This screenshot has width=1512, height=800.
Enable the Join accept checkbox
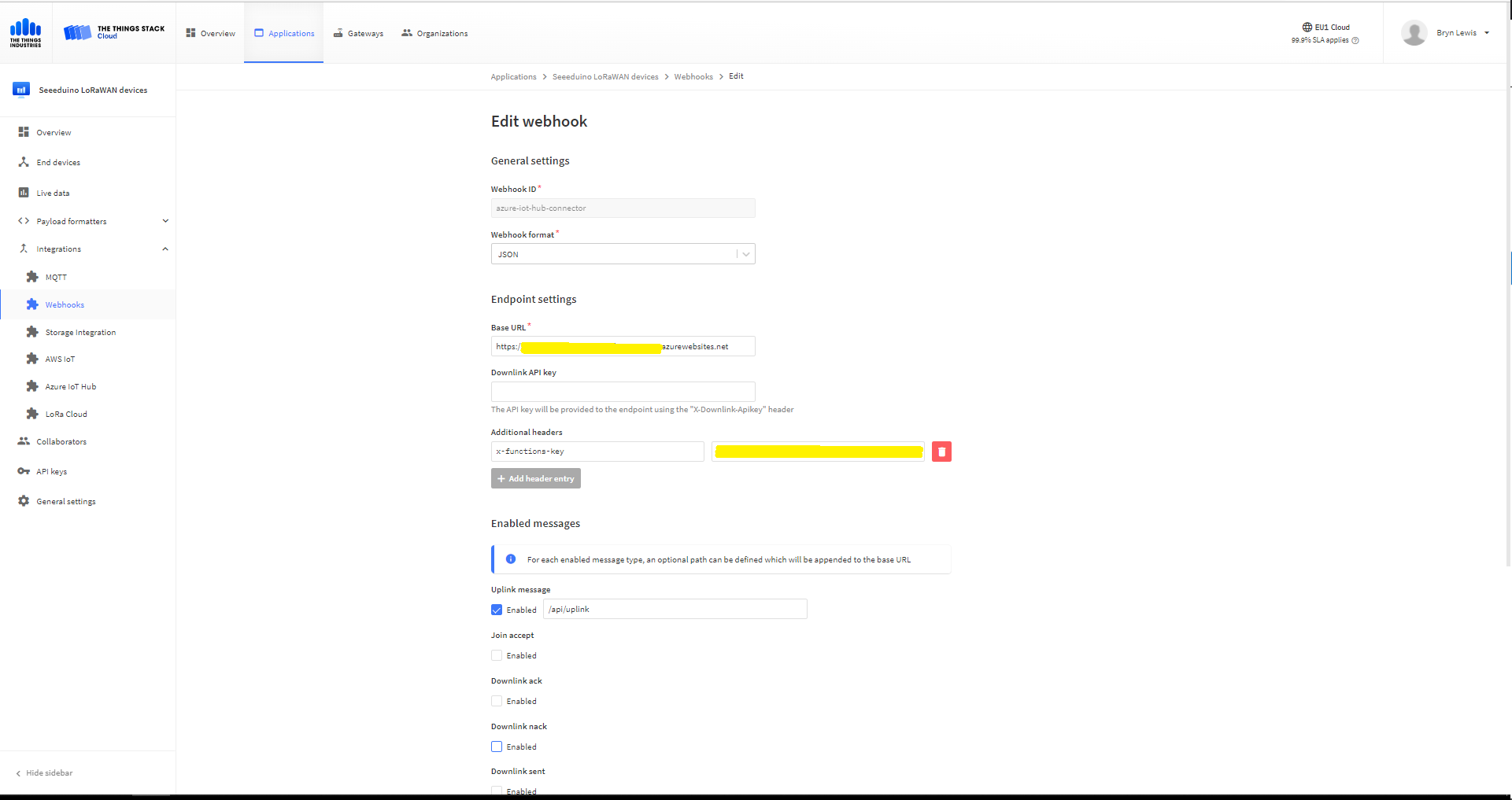coord(497,655)
